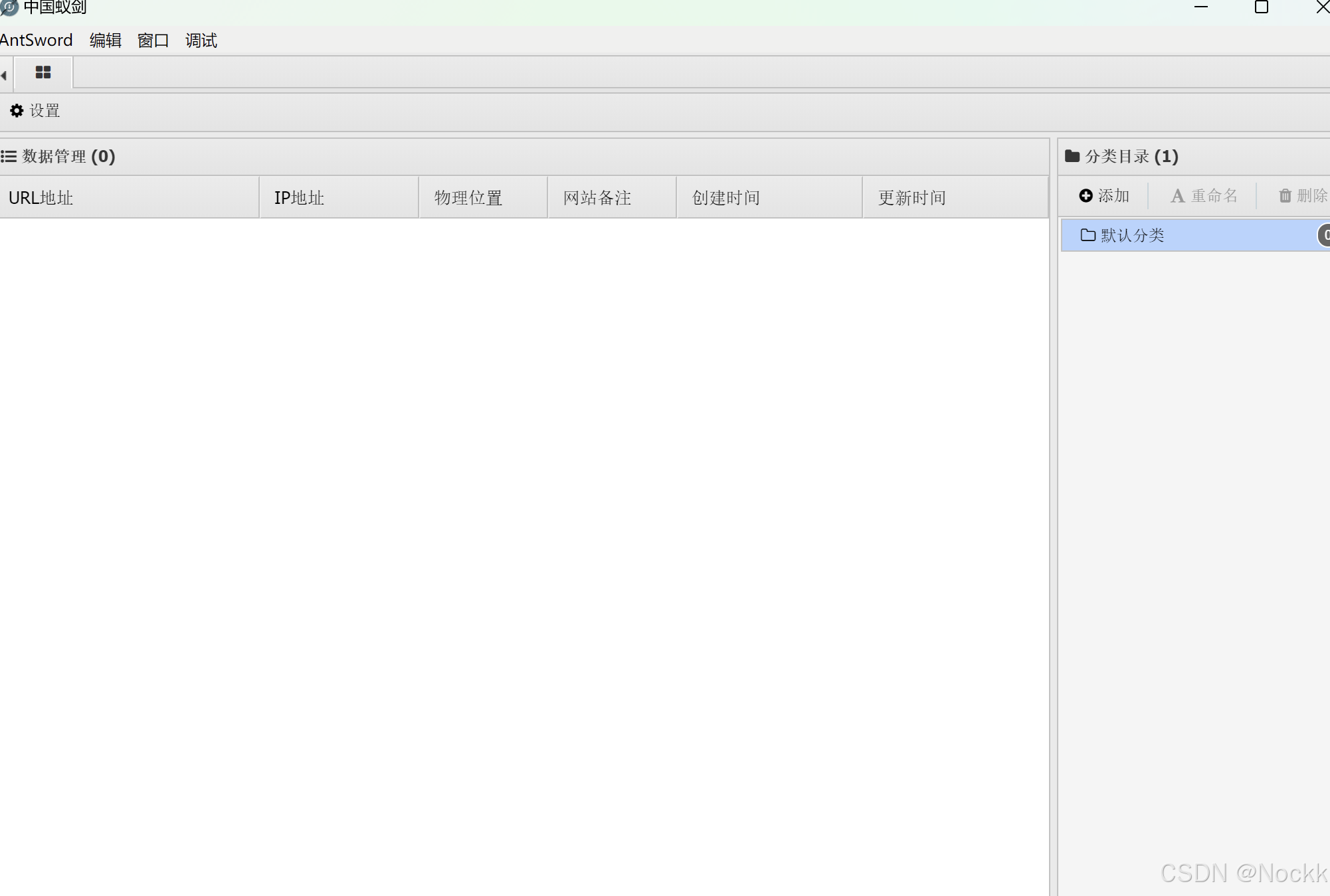
Task: Sort by 更新时间 column header
Action: coord(911,198)
